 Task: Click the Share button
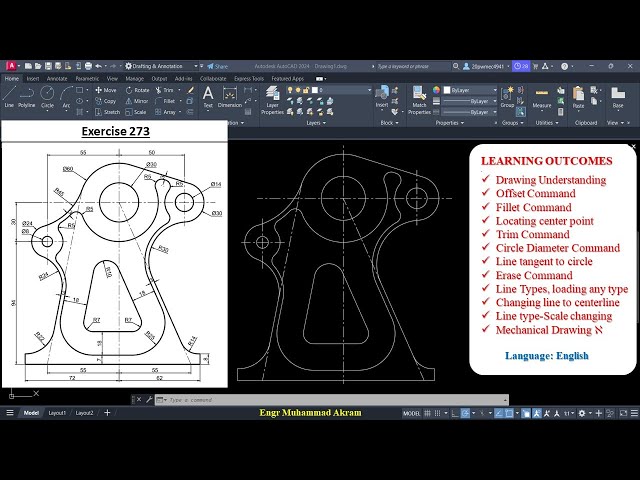pyautogui.click(x=218, y=66)
